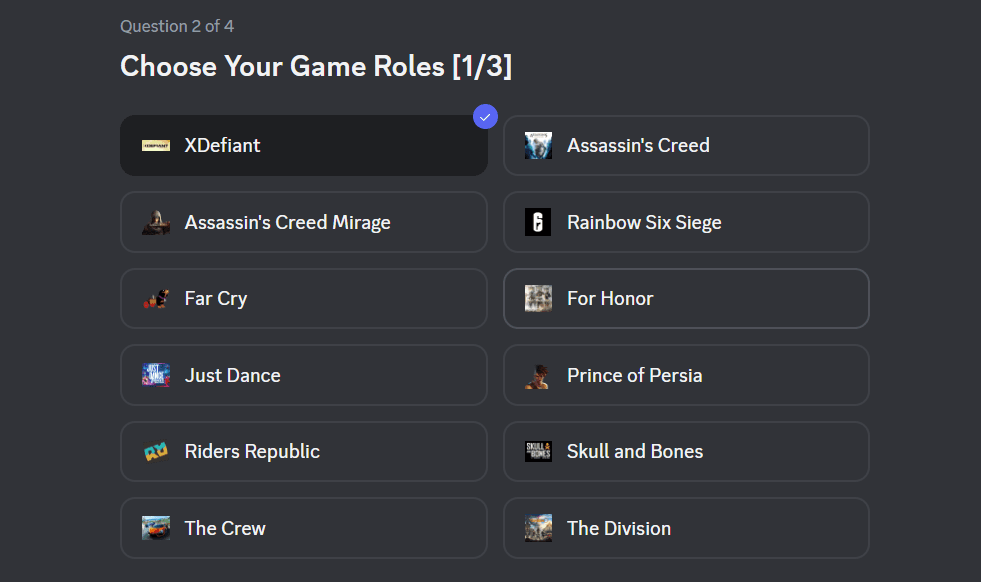
Task: Toggle the Rainbow Six Siege role
Action: tap(686, 222)
